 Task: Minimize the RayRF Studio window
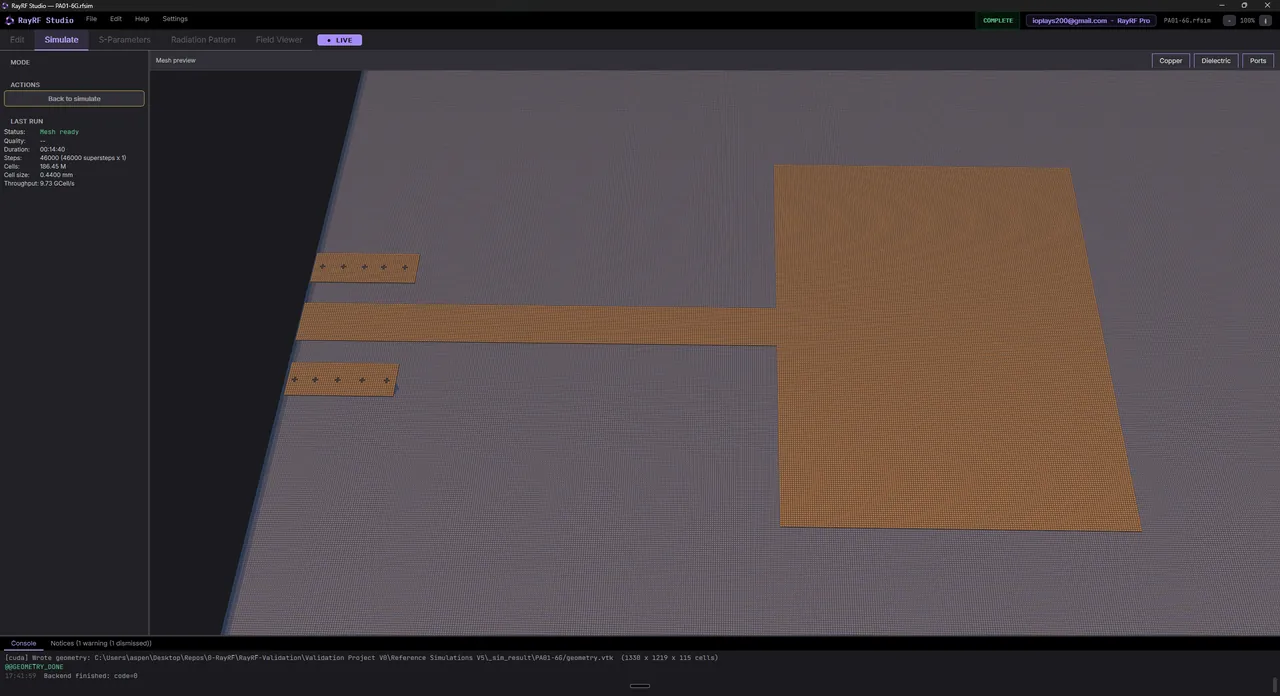pos(1221,5)
